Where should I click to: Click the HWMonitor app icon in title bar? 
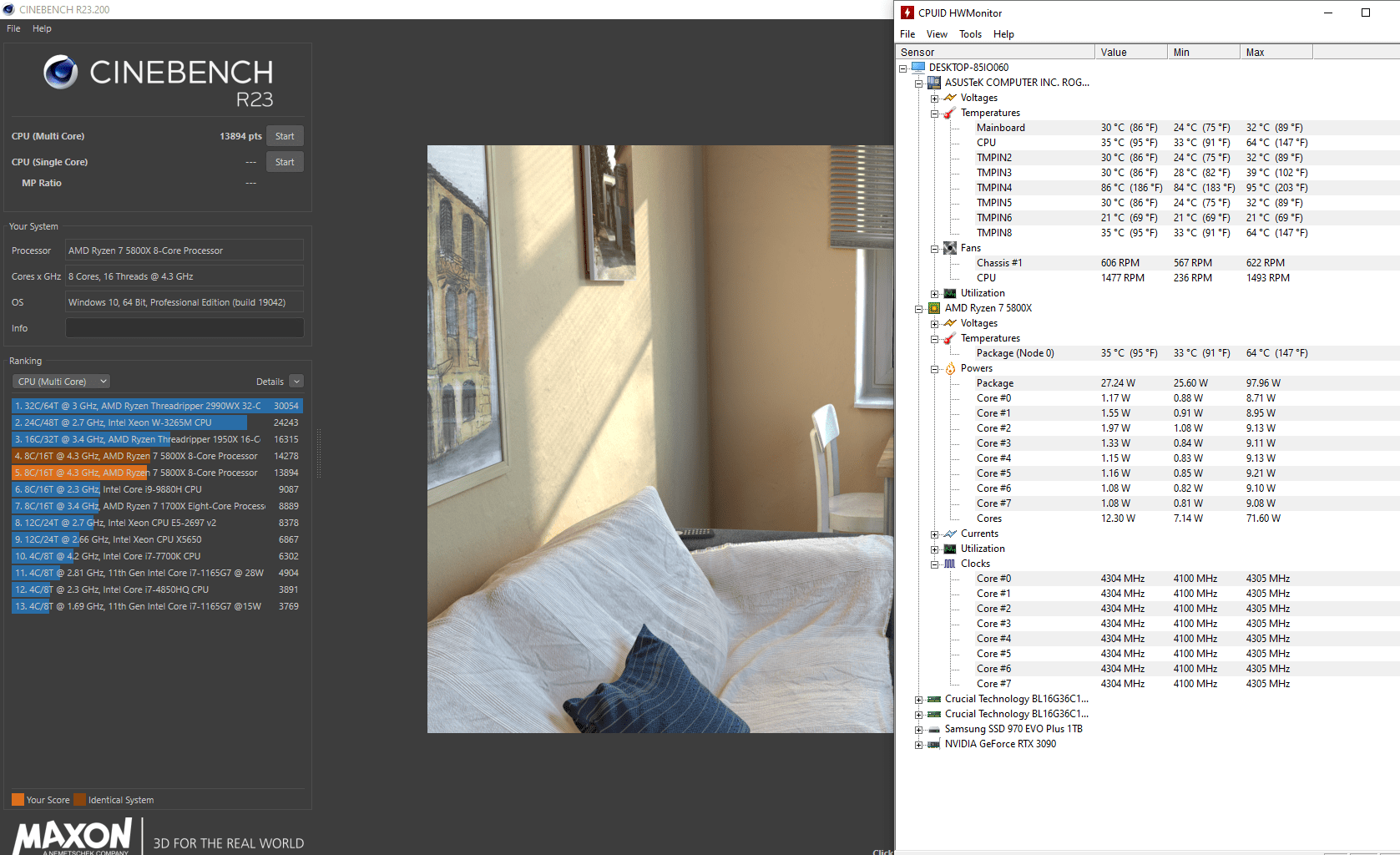907,13
